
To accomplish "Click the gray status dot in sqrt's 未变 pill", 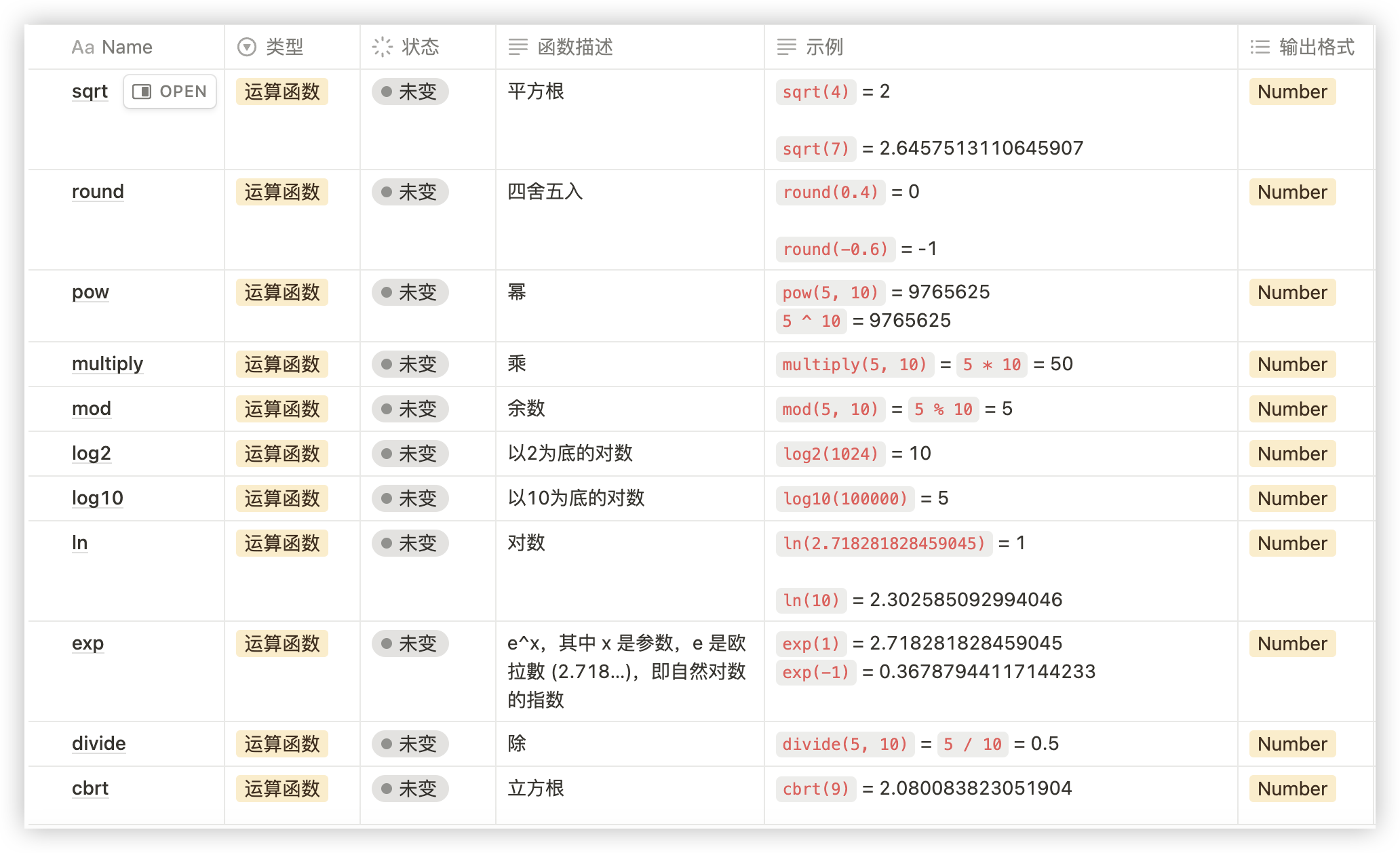I will click(x=387, y=92).
